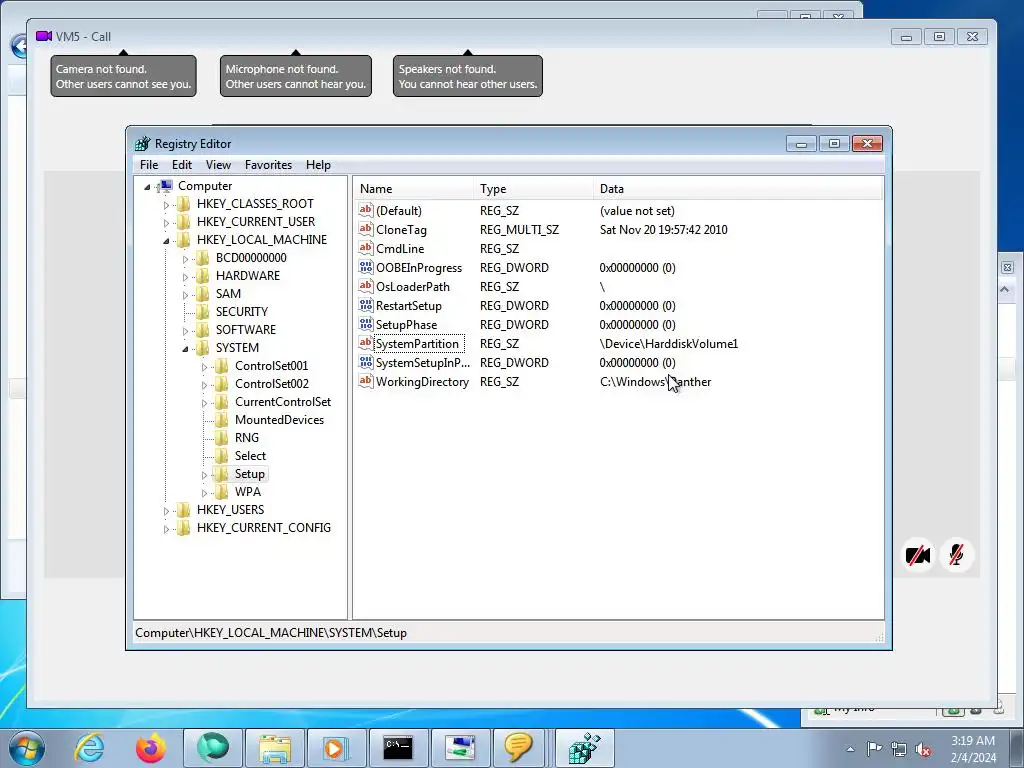Launch Internet Explorer from taskbar
Viewport: 1024px width, 768px height.
click(x=89, y=747)
